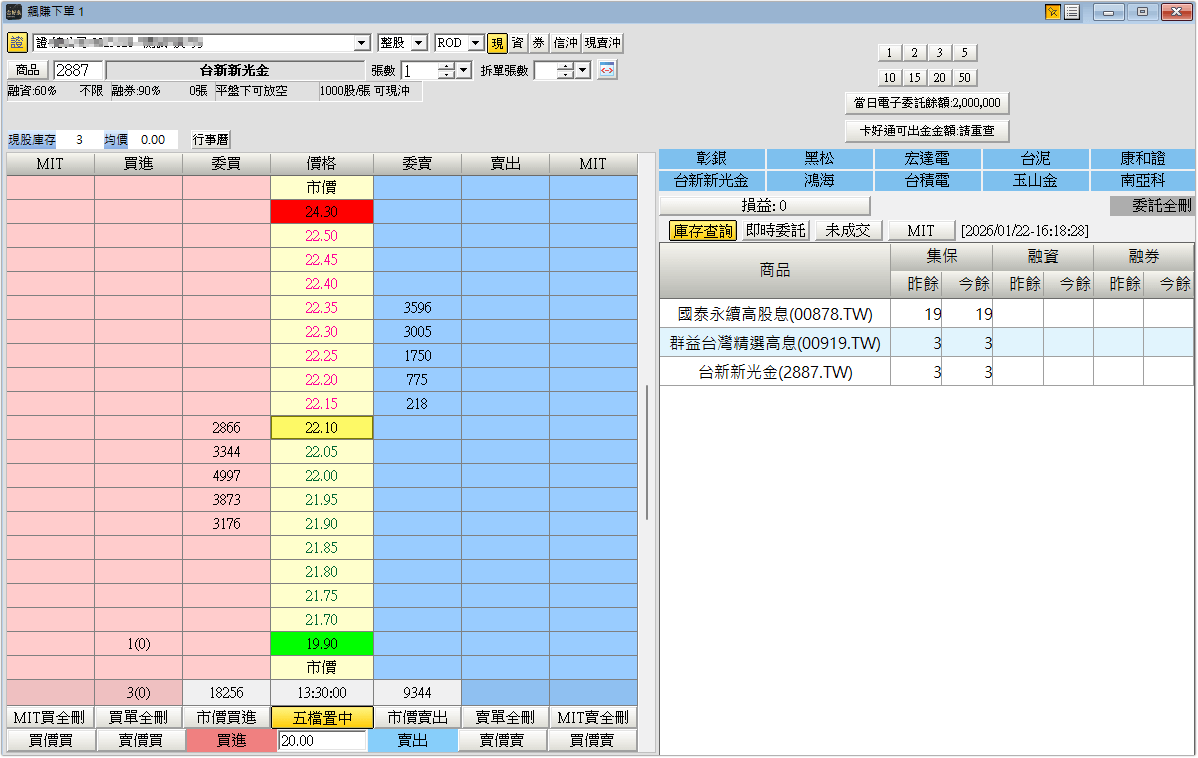
Task: Select 彰銀 from the watchlist
Action: (711, 159)
